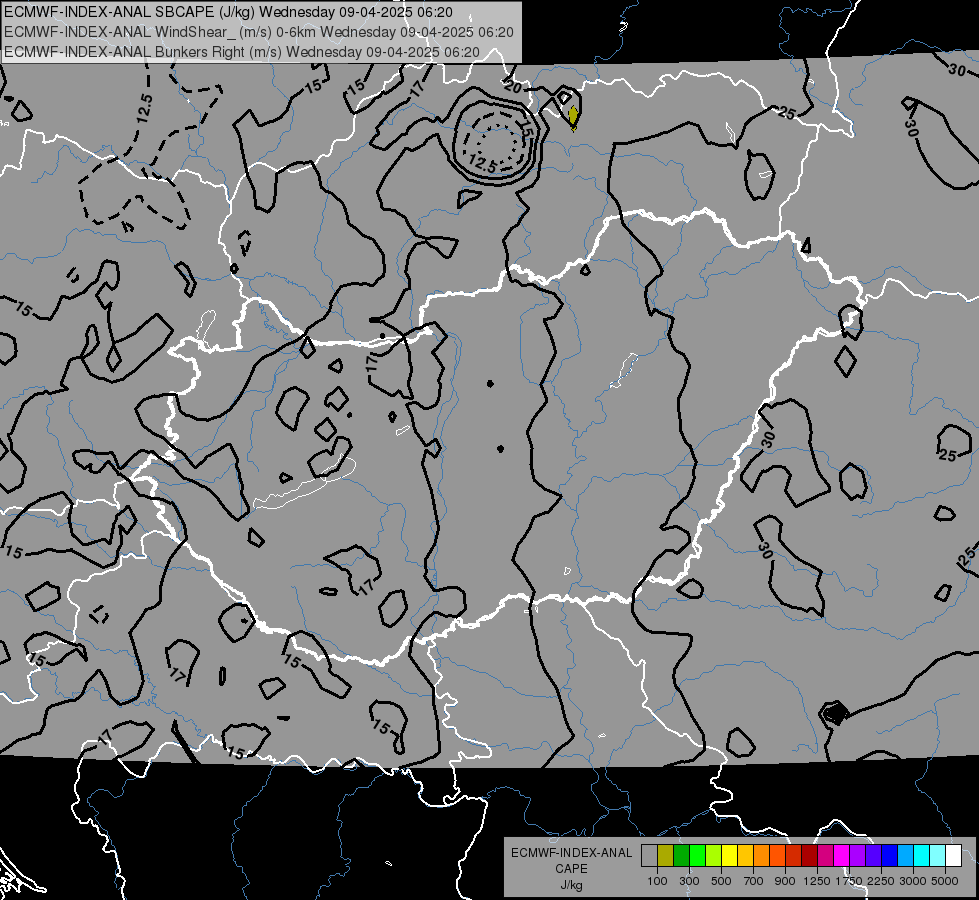Screen dimensions: 979x900
Task: Click the legend value 300
Action: (689, 881)
